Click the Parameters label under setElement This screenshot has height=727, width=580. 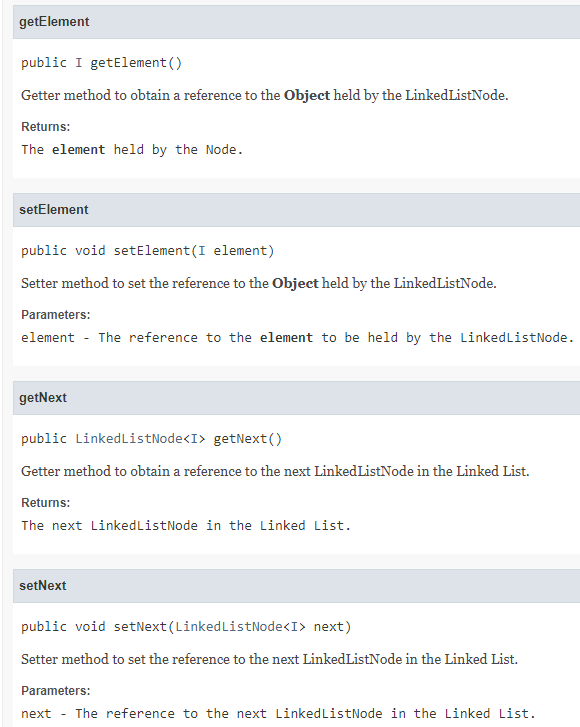(x=56, y=315)
